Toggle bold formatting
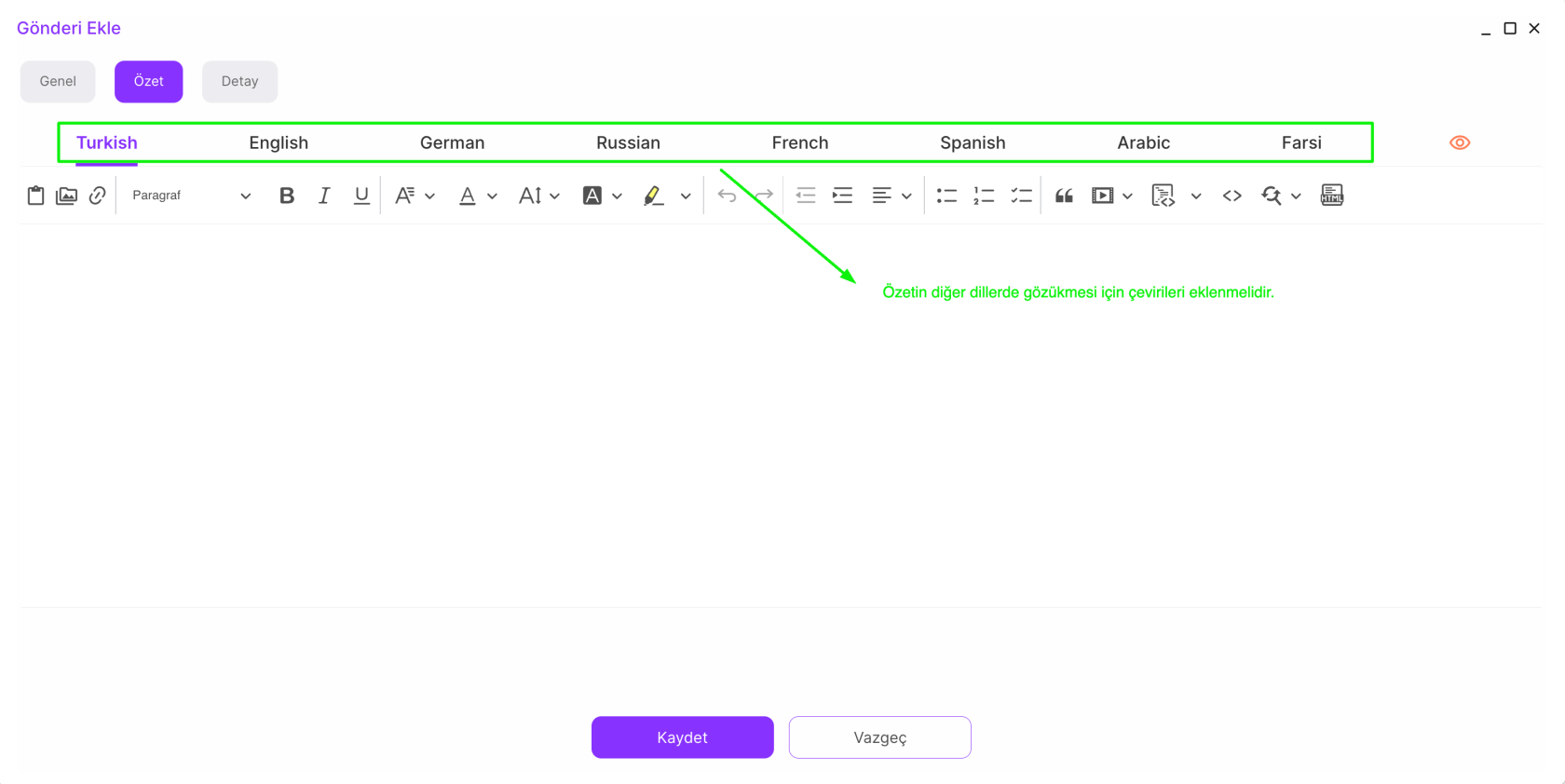 pyautogui.click(x=286, y=196)
